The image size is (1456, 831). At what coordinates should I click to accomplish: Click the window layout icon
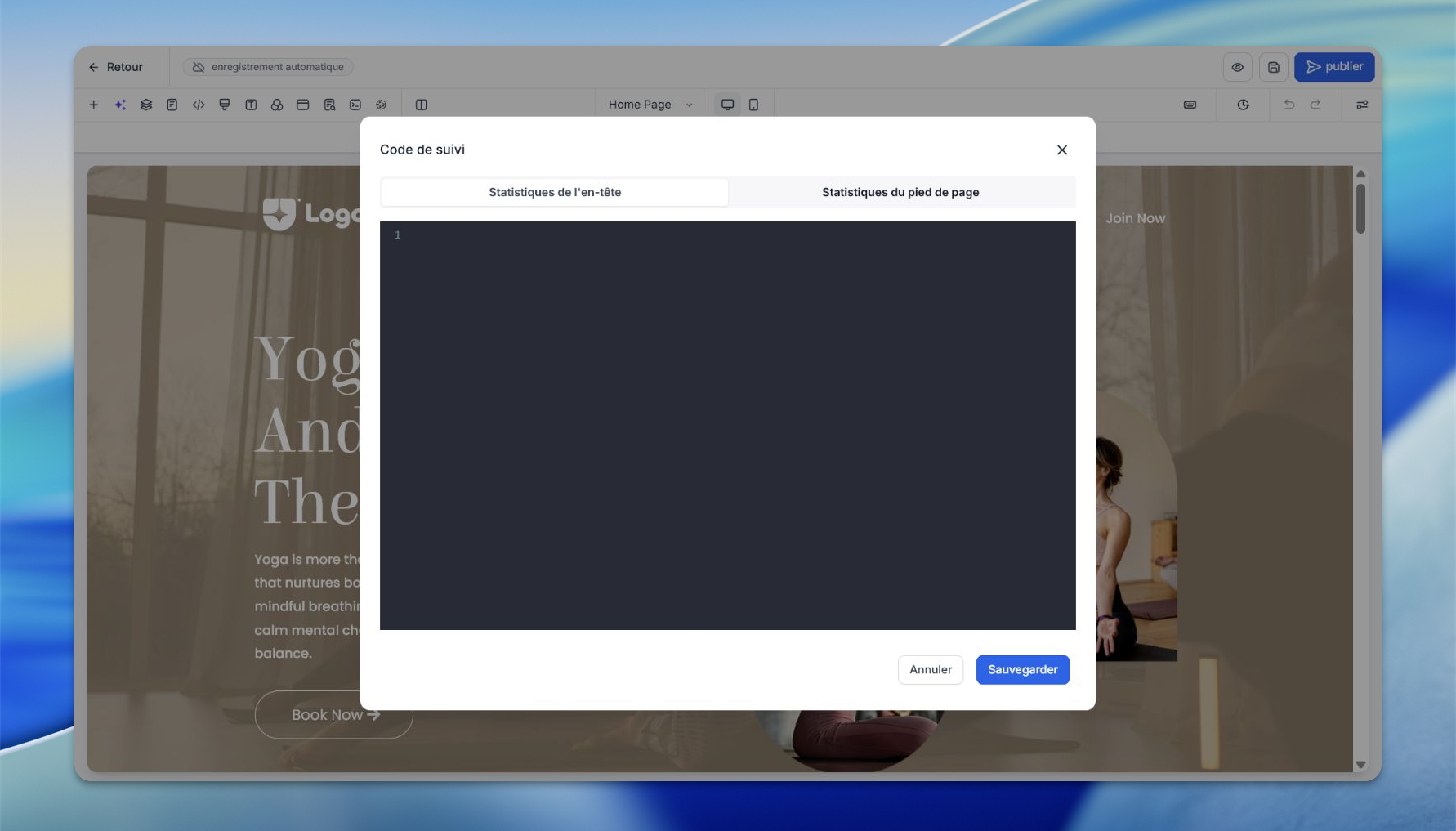coord(303,105)
